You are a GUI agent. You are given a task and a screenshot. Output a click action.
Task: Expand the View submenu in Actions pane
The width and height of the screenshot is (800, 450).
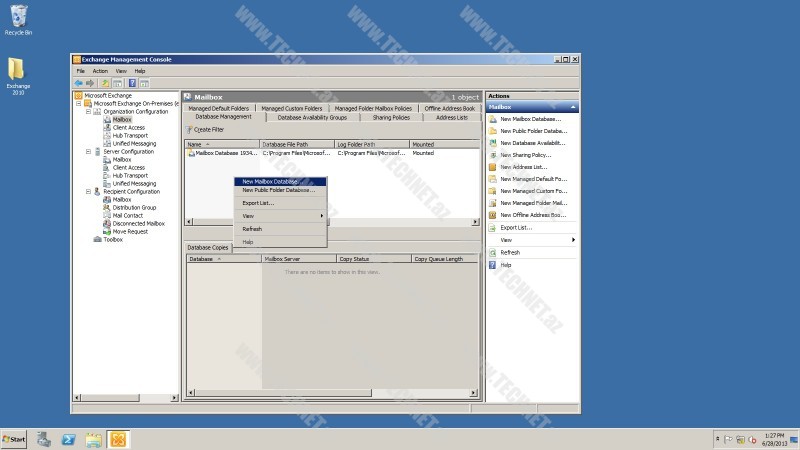click(573, 240)
